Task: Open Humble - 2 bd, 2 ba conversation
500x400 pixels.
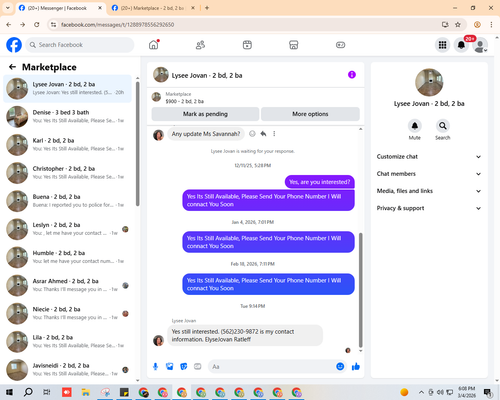Action: click(67, 257)
